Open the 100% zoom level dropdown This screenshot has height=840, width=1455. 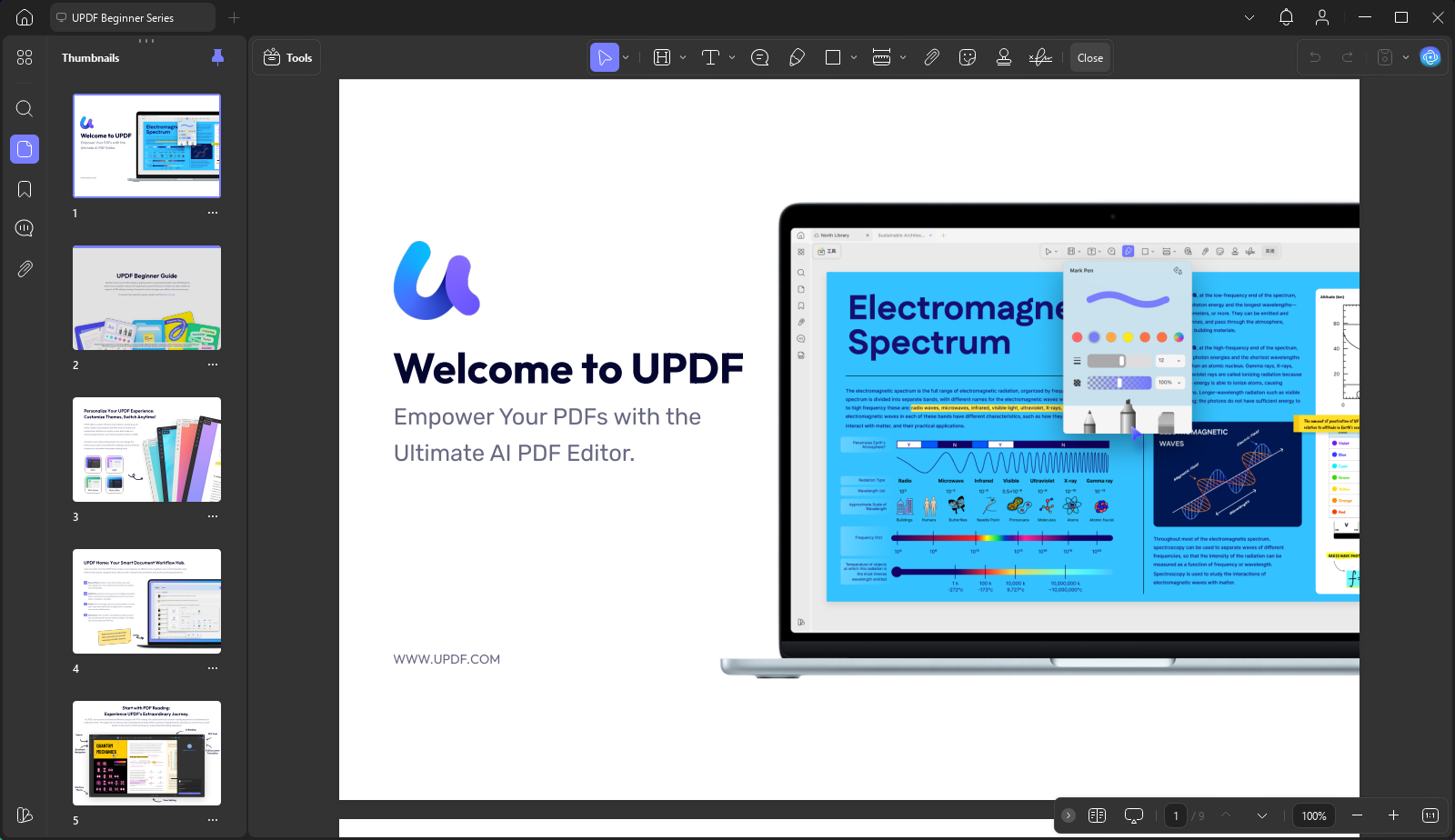pyautogui.click(x=1314, y=815)
